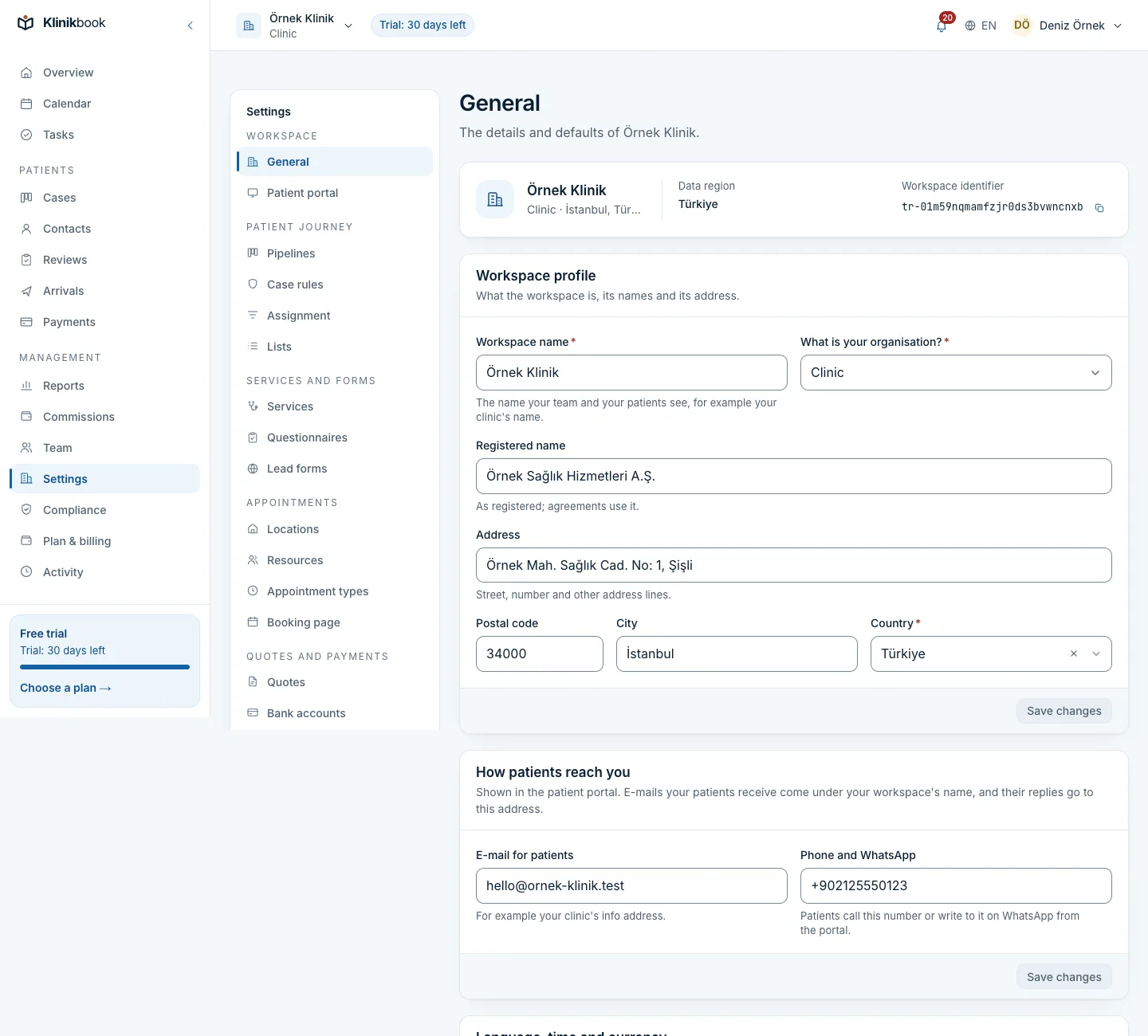Click the Cases icon in sidebar
The width and height of the screenshot is (1148, 1036).
point(26,198)
